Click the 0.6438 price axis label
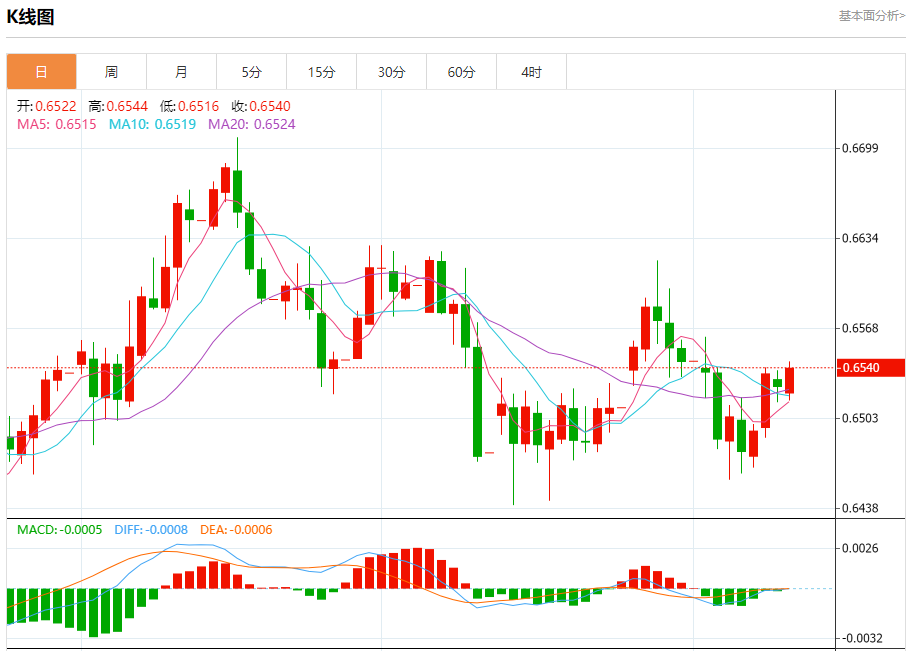909x651 pixels. pyautogui.click(x=860, y=508)
